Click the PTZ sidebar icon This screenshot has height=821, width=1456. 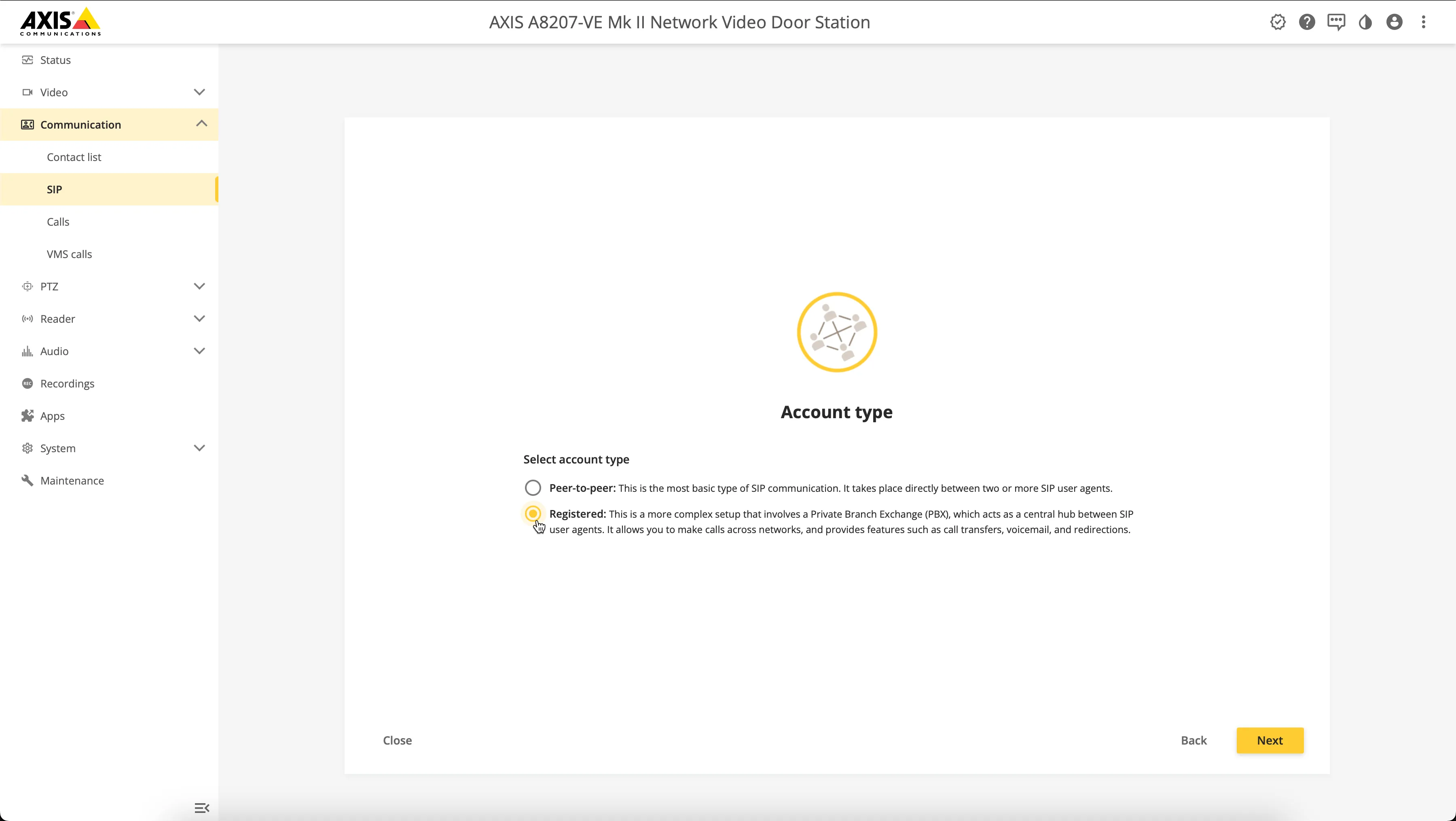click(27, 286)
